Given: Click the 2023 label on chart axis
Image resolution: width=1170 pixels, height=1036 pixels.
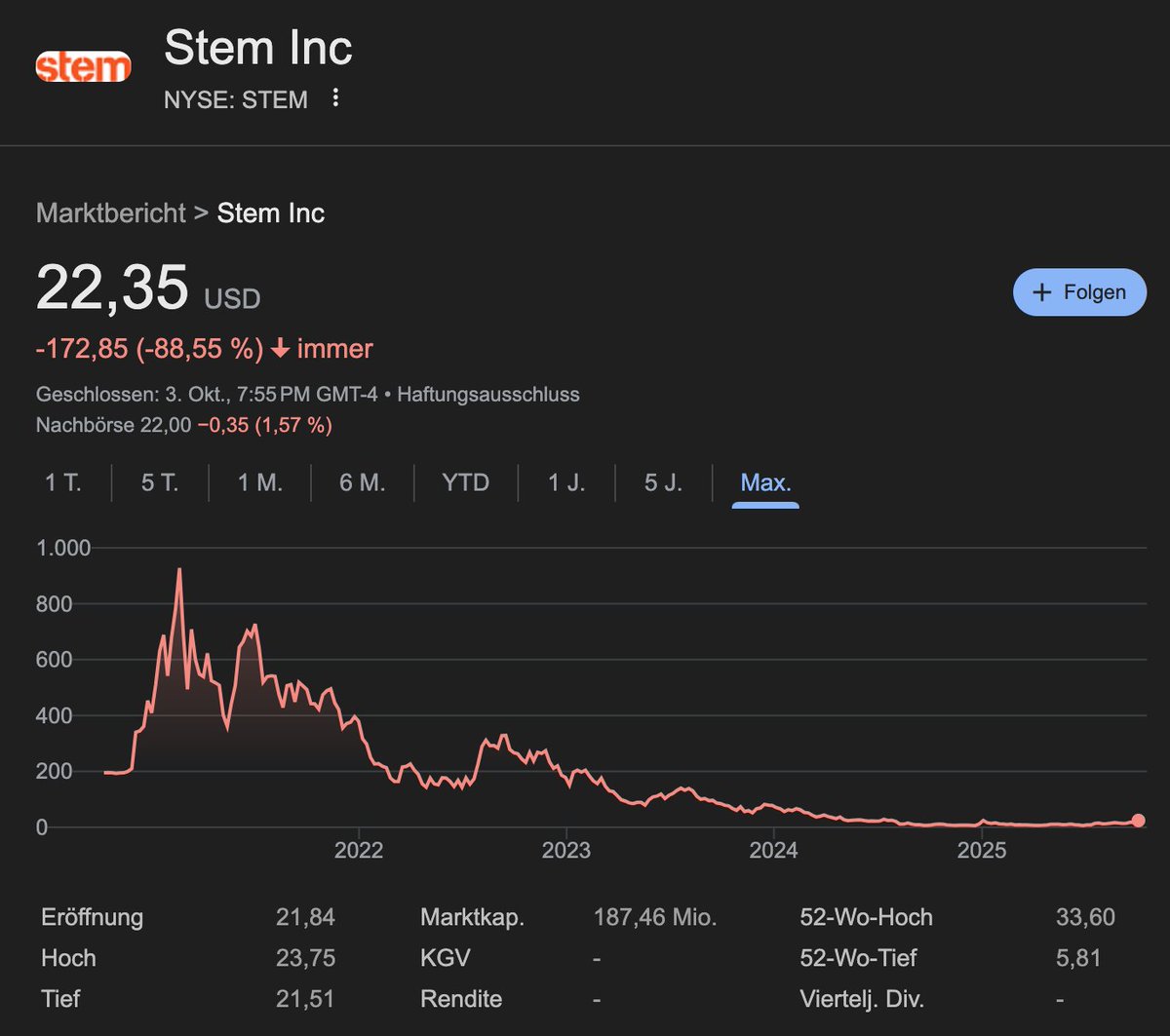Looking at the screenshot, I should pos(566,851).
